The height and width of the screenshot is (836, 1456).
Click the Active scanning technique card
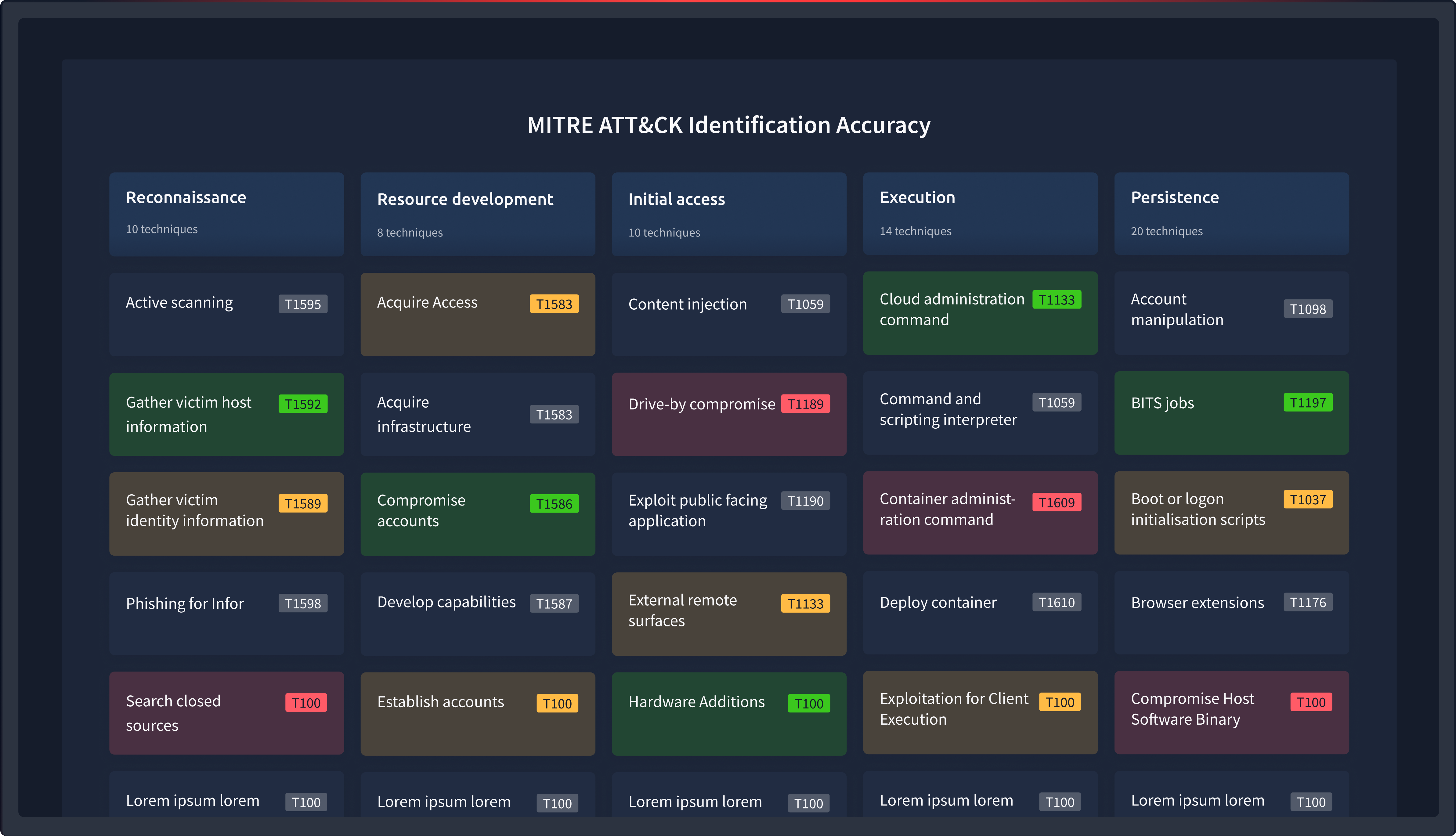tap(226, 314)
